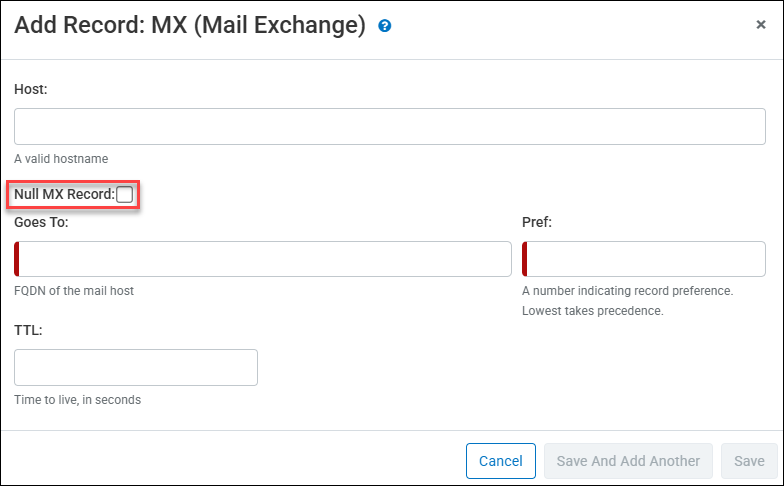
Task: Click the "Host:" field label
Action: 31,89
